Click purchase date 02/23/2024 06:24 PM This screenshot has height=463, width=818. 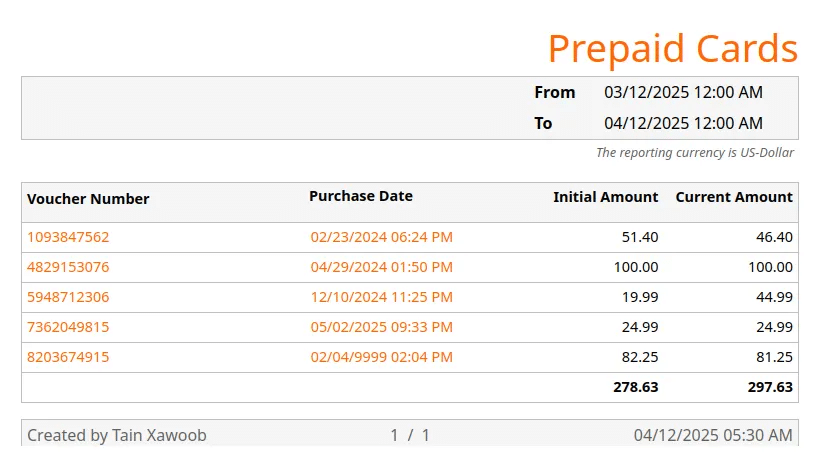pyautogui.click(x=381, y=237)
